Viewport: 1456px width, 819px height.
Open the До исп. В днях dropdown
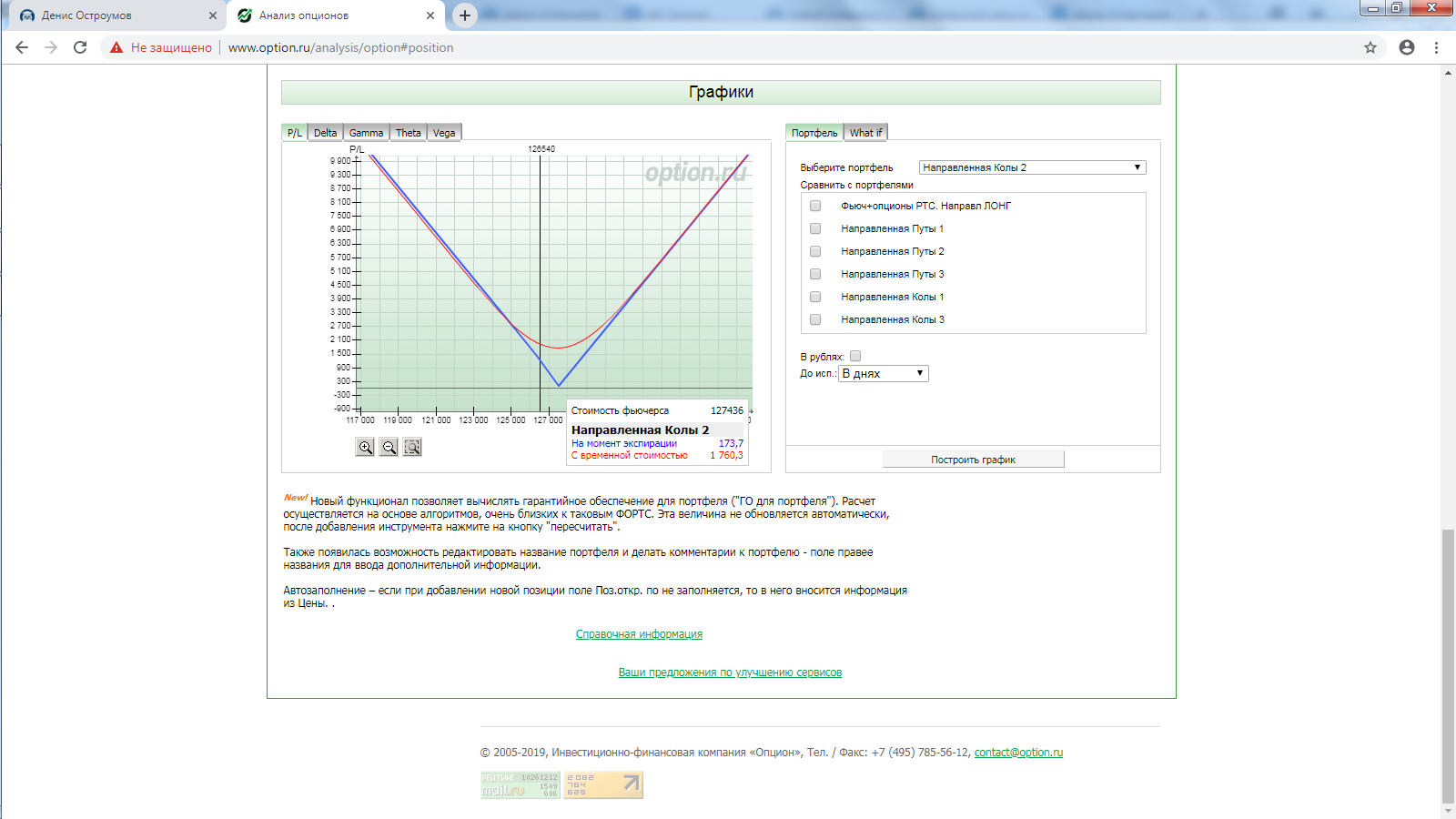[x=884, y=373]
